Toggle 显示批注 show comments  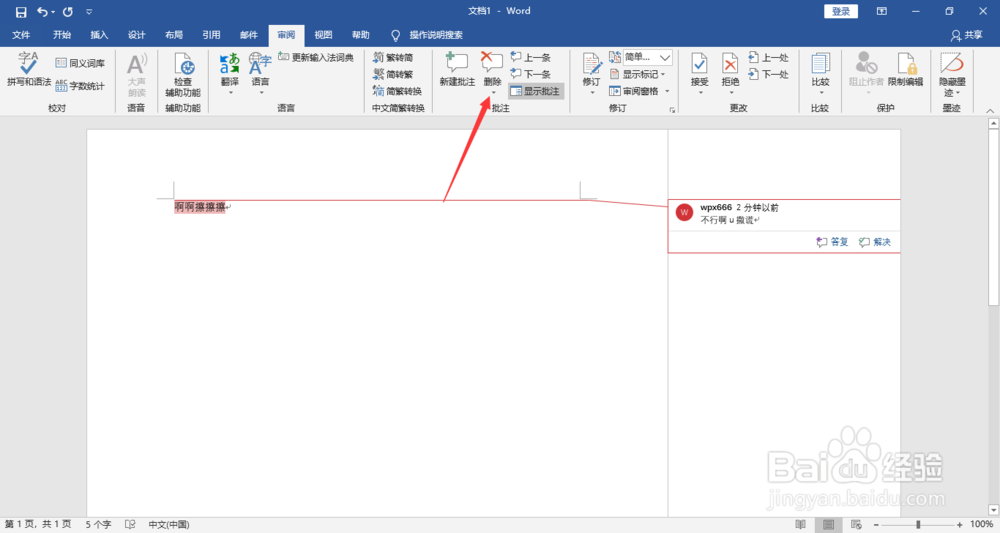click(536, 91)
